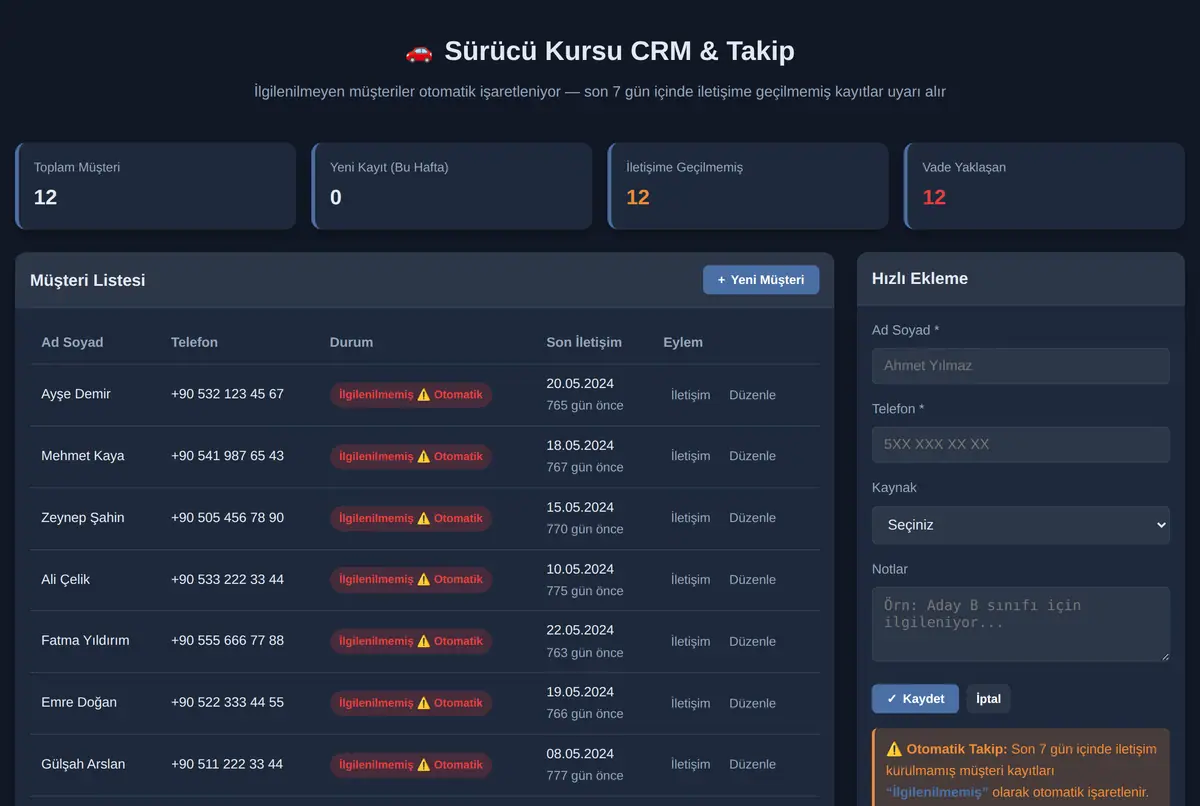Viewport: 1200px width, 806px height.
Task: Click the name Ali Çelik
Action: pos(65,580)
